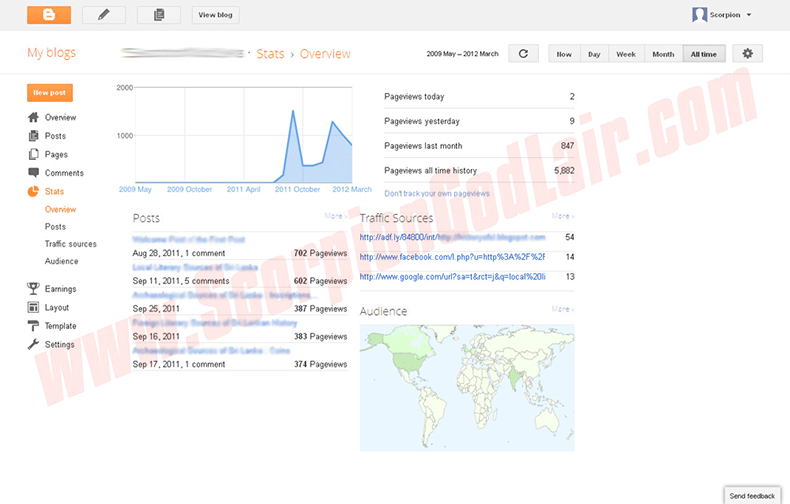This screenshot has height=504, width=790.
Task: Click the Earnings trophy icon
Action: [x=33, y=289]
